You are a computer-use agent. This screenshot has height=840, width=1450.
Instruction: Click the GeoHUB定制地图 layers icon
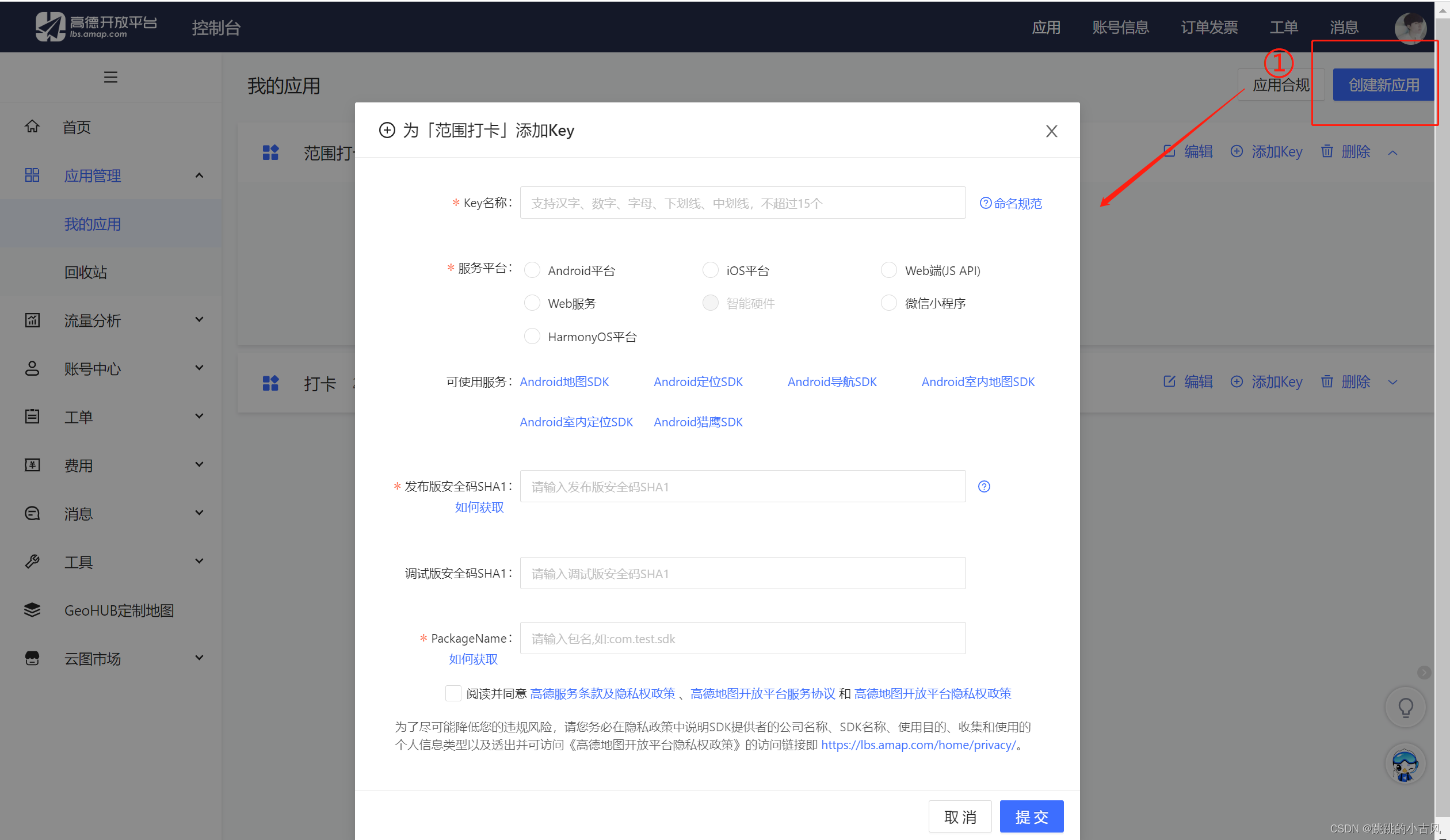32,610
